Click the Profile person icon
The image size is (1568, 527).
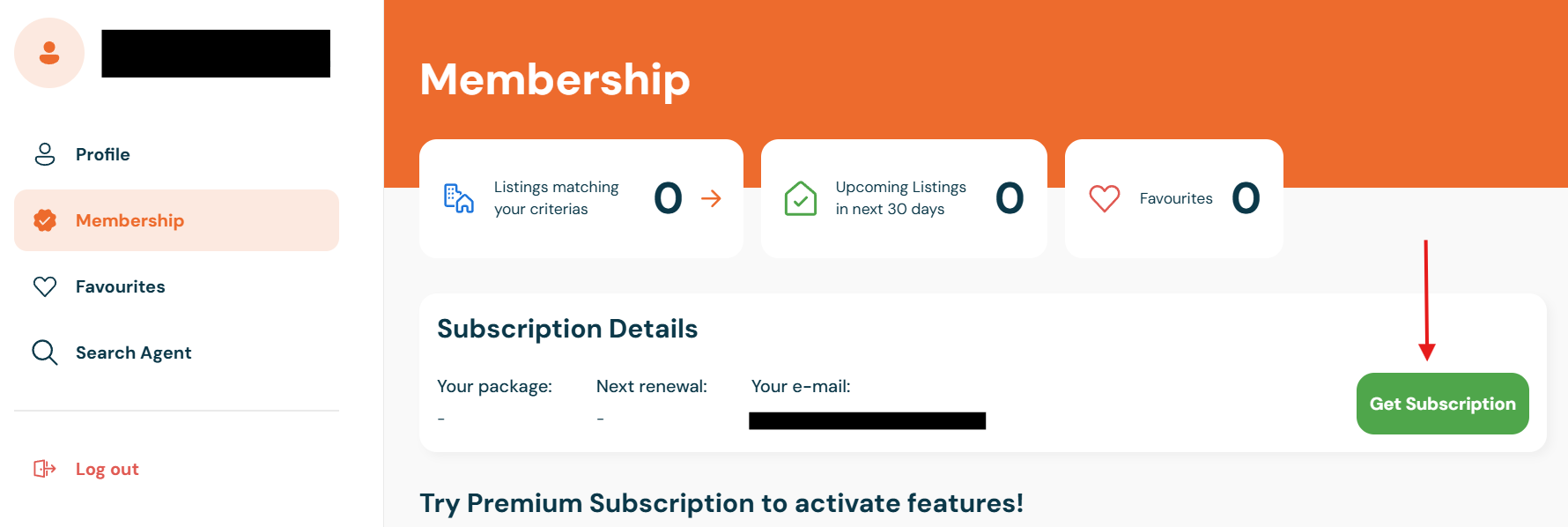[45, 154]
